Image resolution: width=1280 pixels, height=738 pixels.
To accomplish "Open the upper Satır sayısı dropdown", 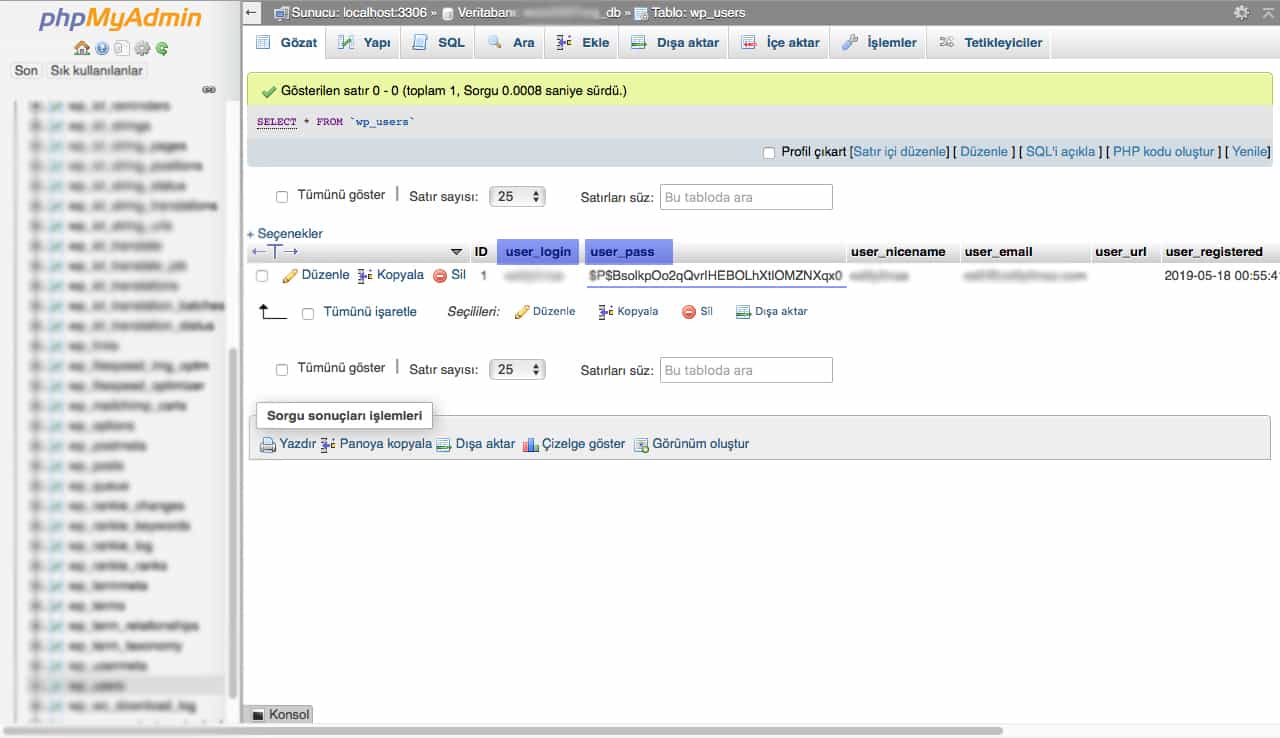I will 517,197.
